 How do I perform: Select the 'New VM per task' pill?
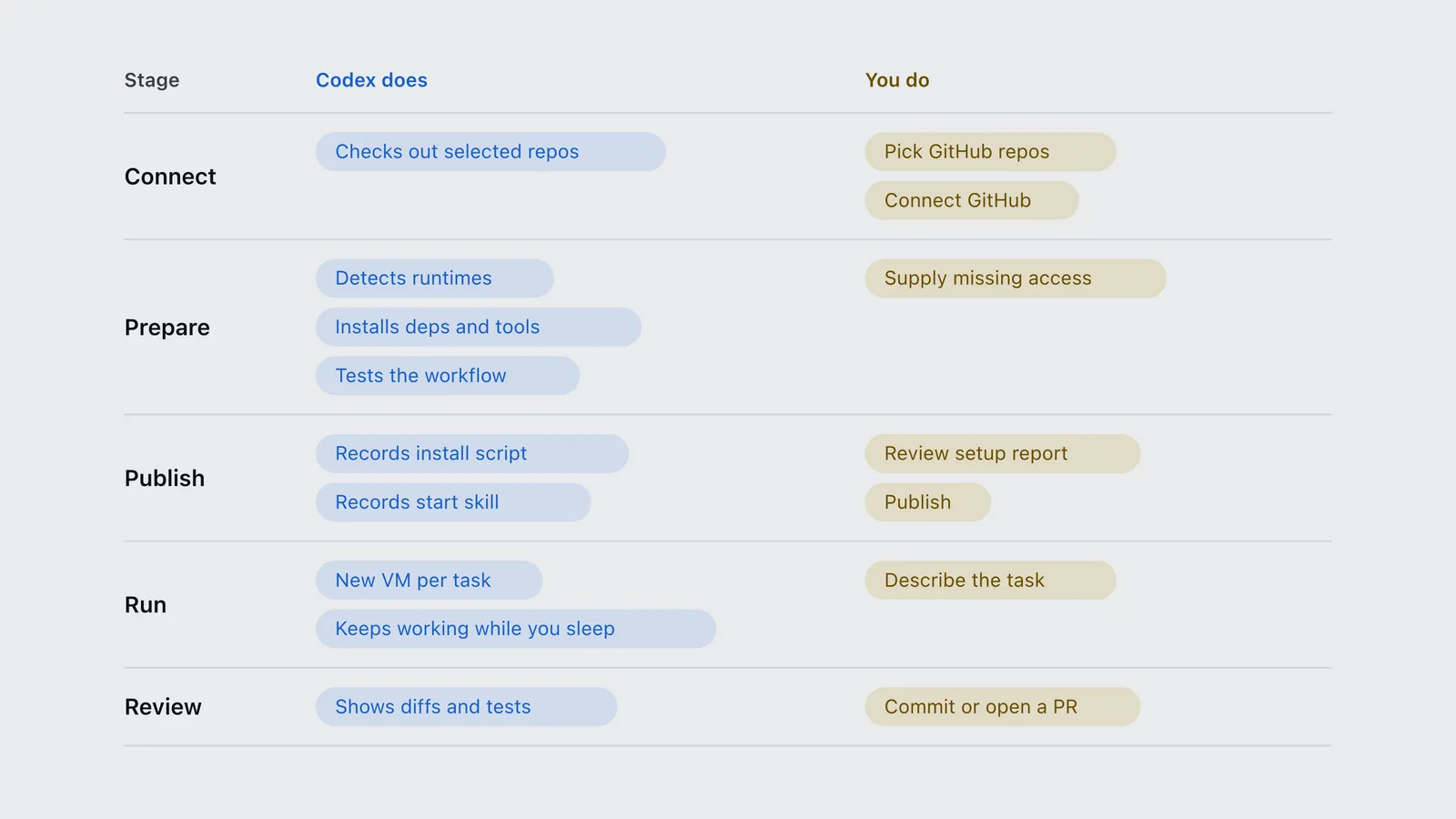tap(430, 580)
